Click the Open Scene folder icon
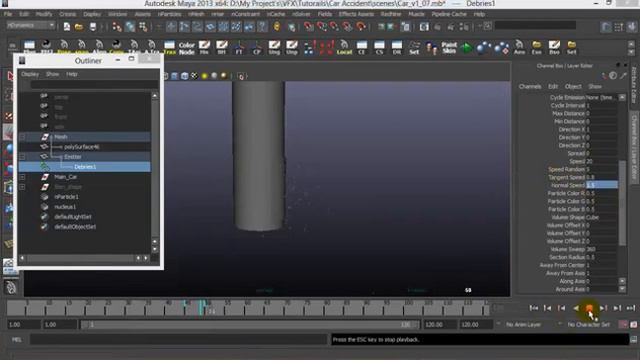Screen dimensions: 640x360 tap(79, 27)
